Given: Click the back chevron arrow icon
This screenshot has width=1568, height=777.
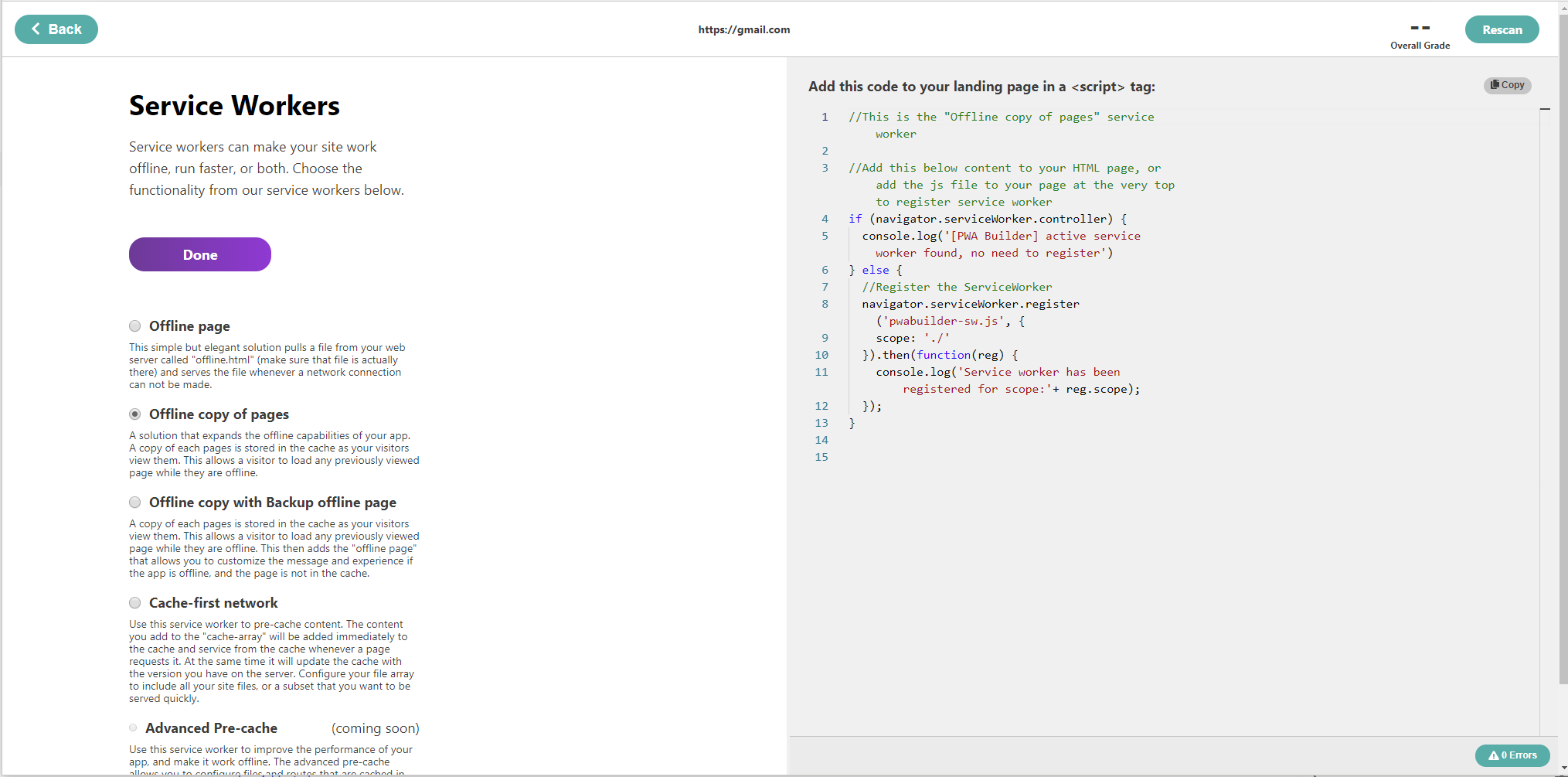Looking at the screenshot, I should [36, 29].
